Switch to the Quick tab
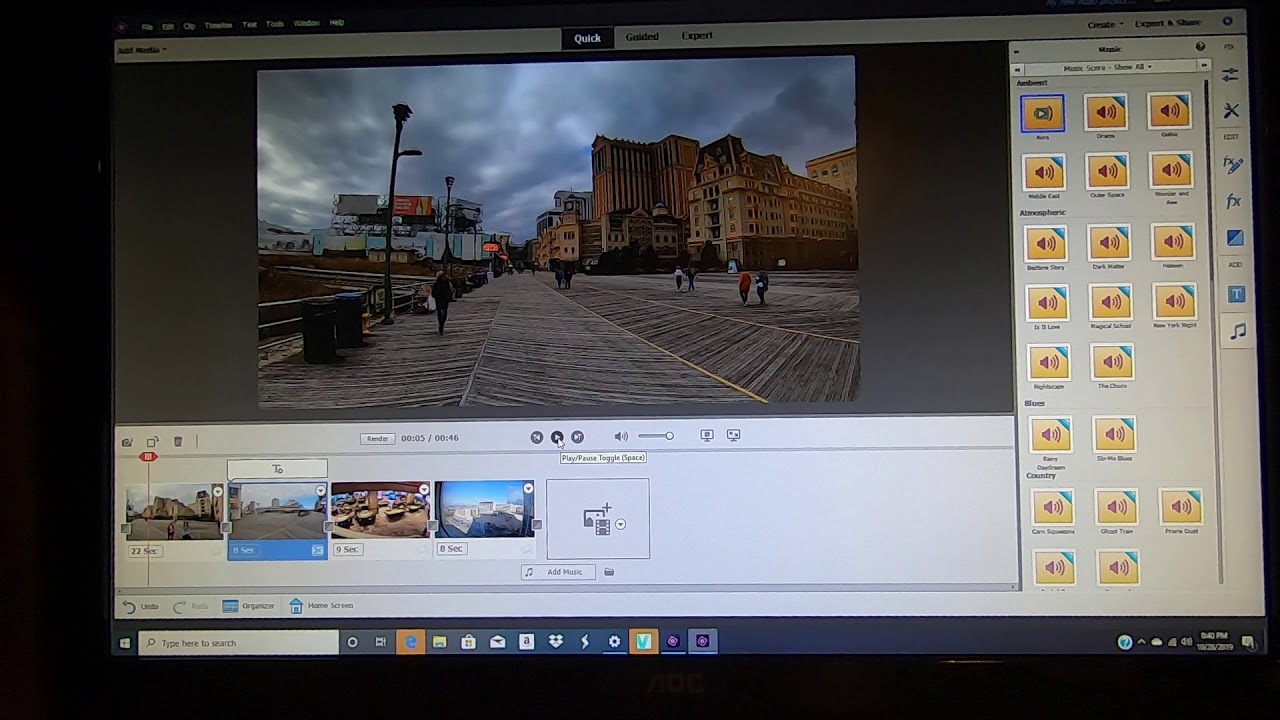 587,38
